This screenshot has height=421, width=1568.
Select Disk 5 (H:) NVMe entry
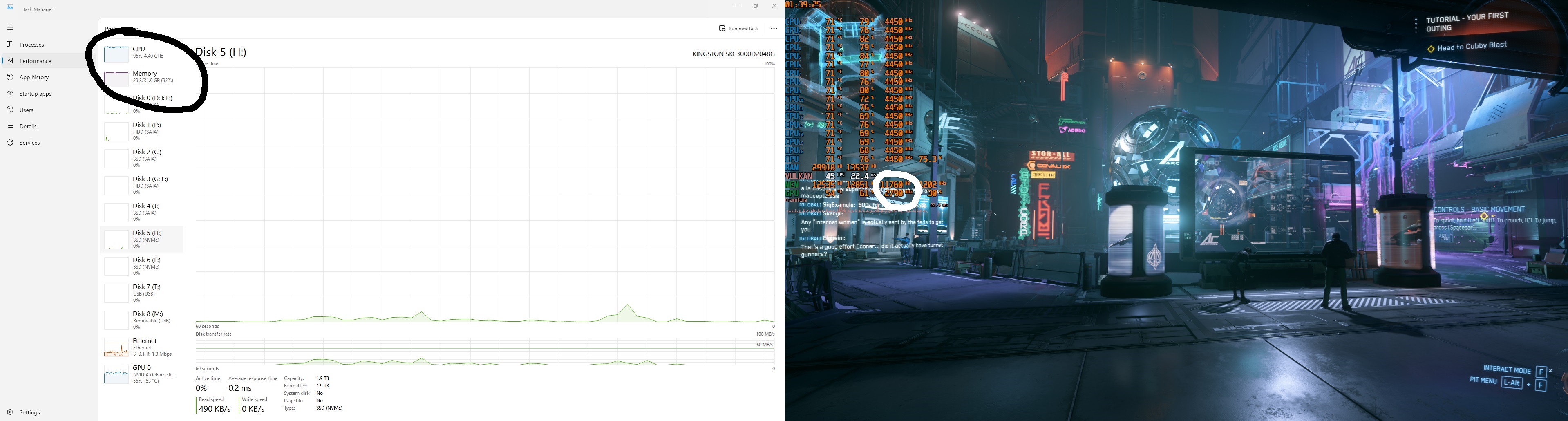pos(142,240)
